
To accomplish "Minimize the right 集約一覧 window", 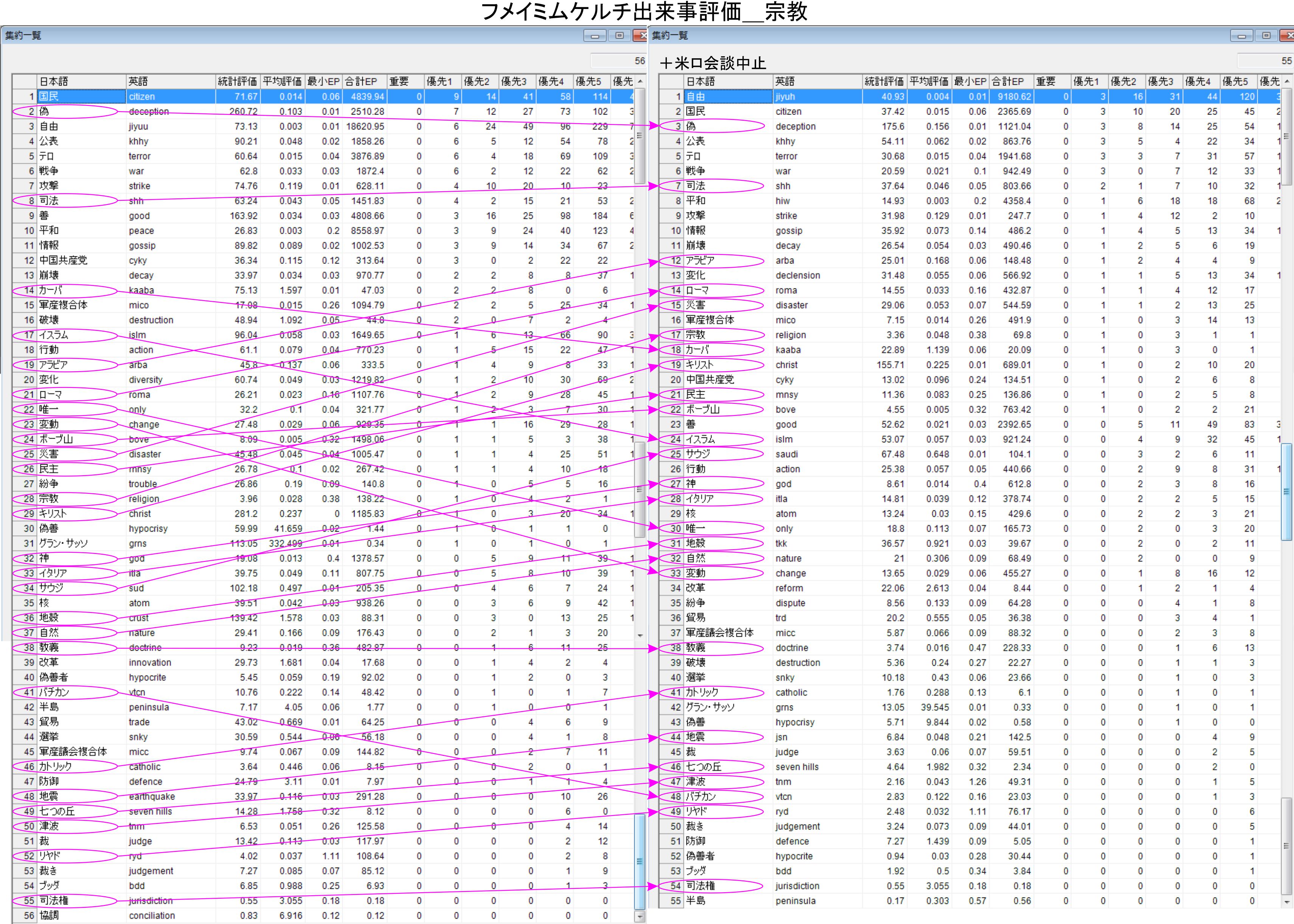I will click(x=1242, y=36).
